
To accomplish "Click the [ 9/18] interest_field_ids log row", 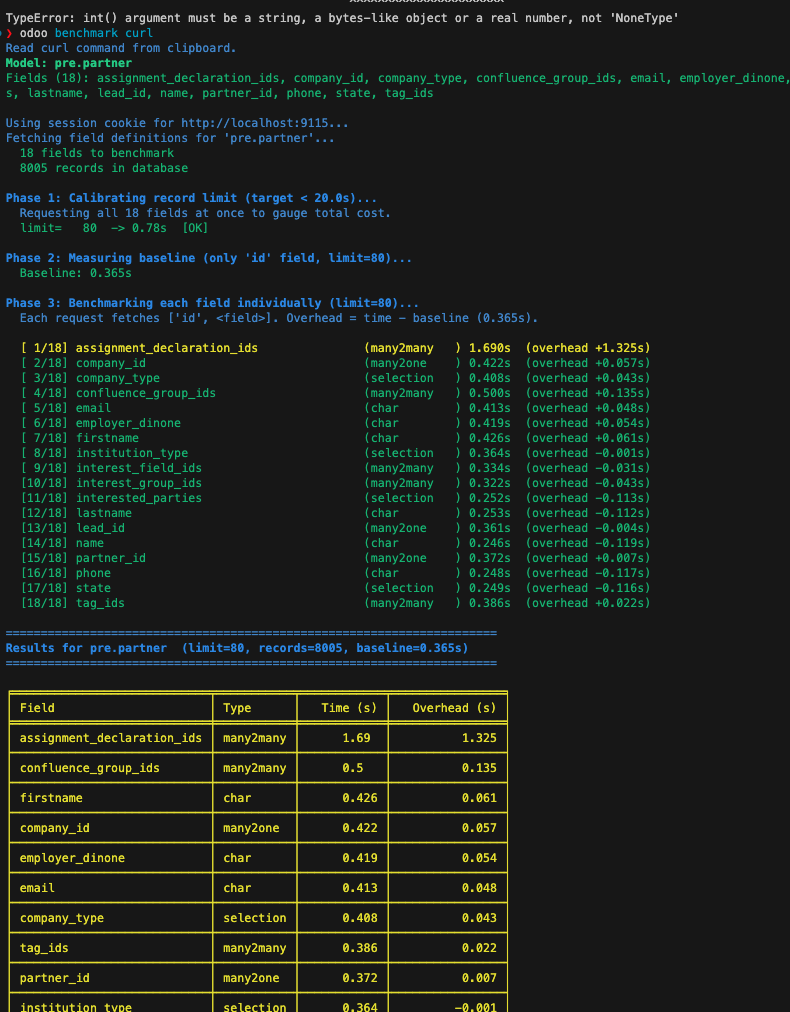I will click(x=336, y=468).
